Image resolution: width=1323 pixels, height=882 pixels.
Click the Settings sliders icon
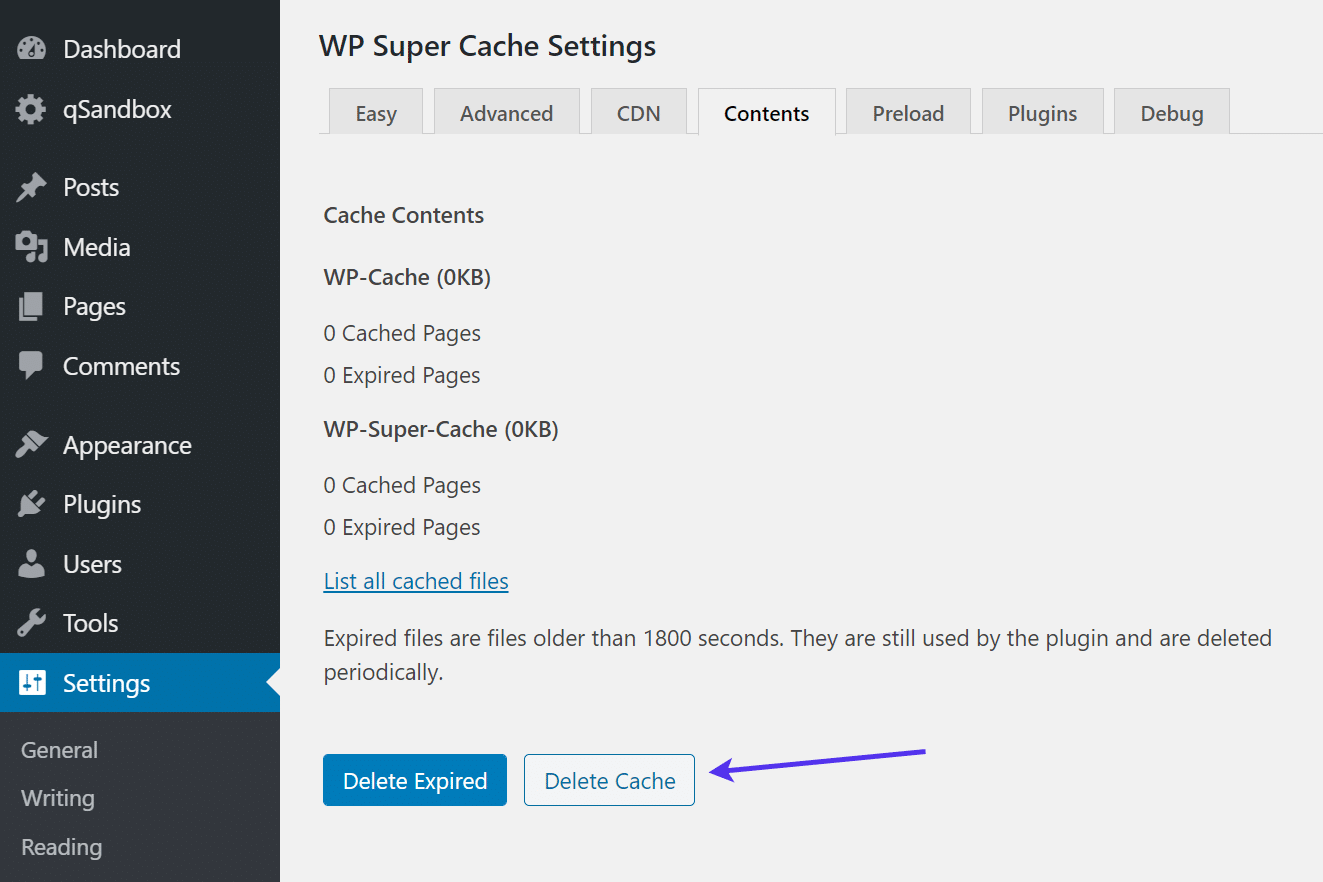[31, 682]
